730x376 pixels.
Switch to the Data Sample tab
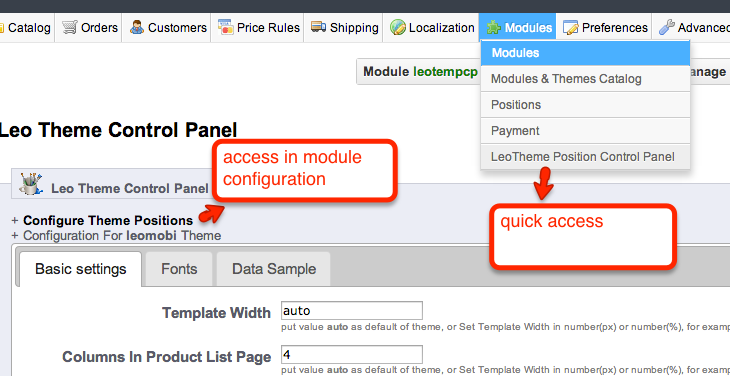click(x=274, y=269)
